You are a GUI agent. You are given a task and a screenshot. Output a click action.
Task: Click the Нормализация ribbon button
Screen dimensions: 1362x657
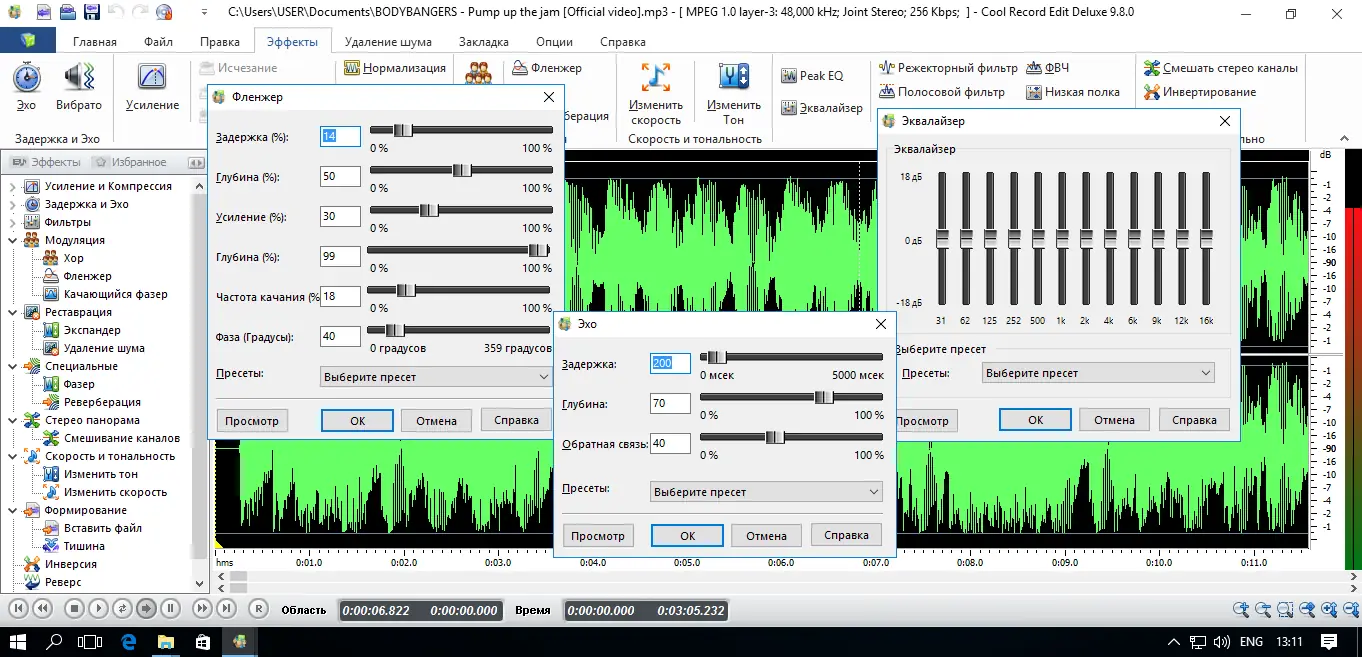pyautogui.click(x=395, y=68)
